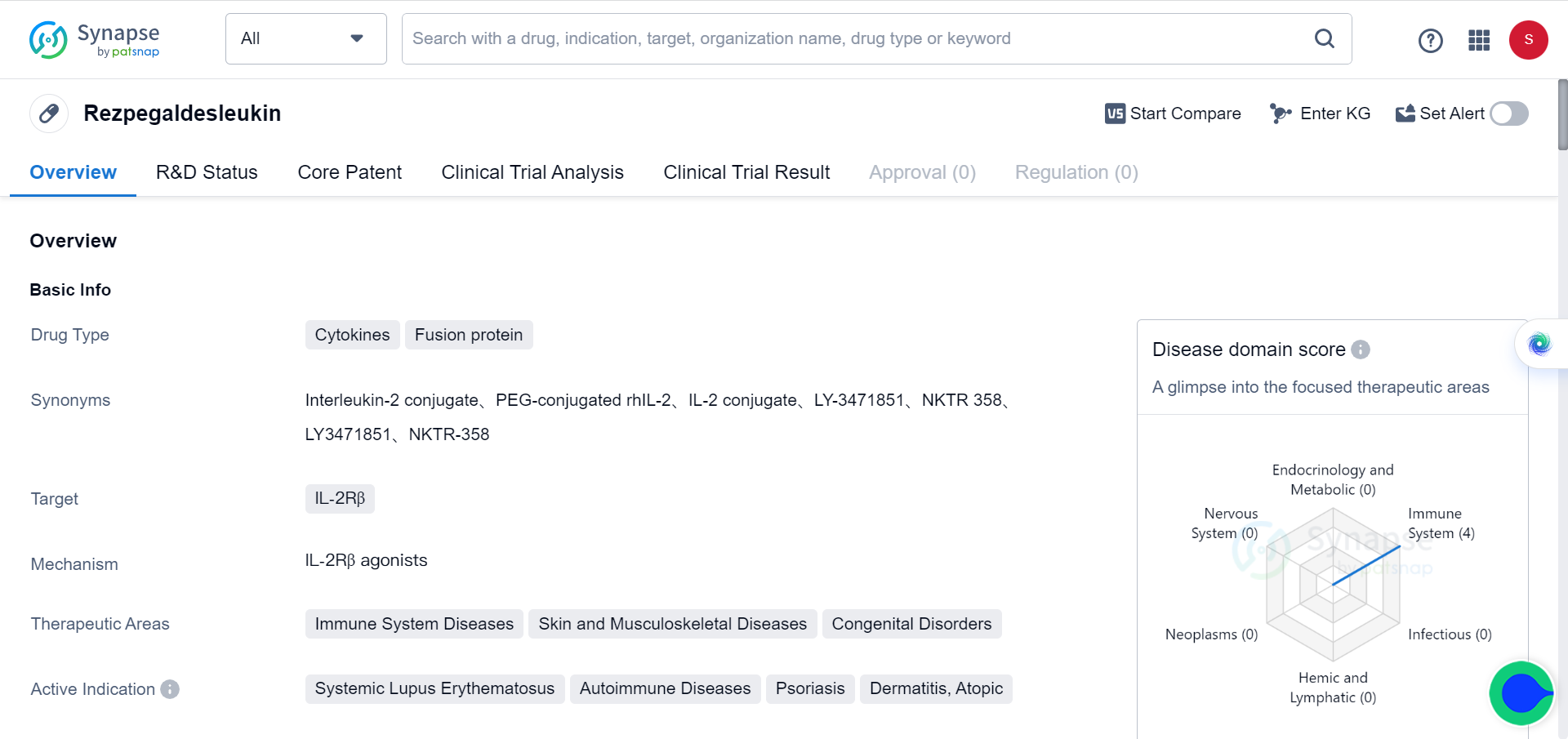
Task: Click the Start Compare button
Action: coord(1173,114)
